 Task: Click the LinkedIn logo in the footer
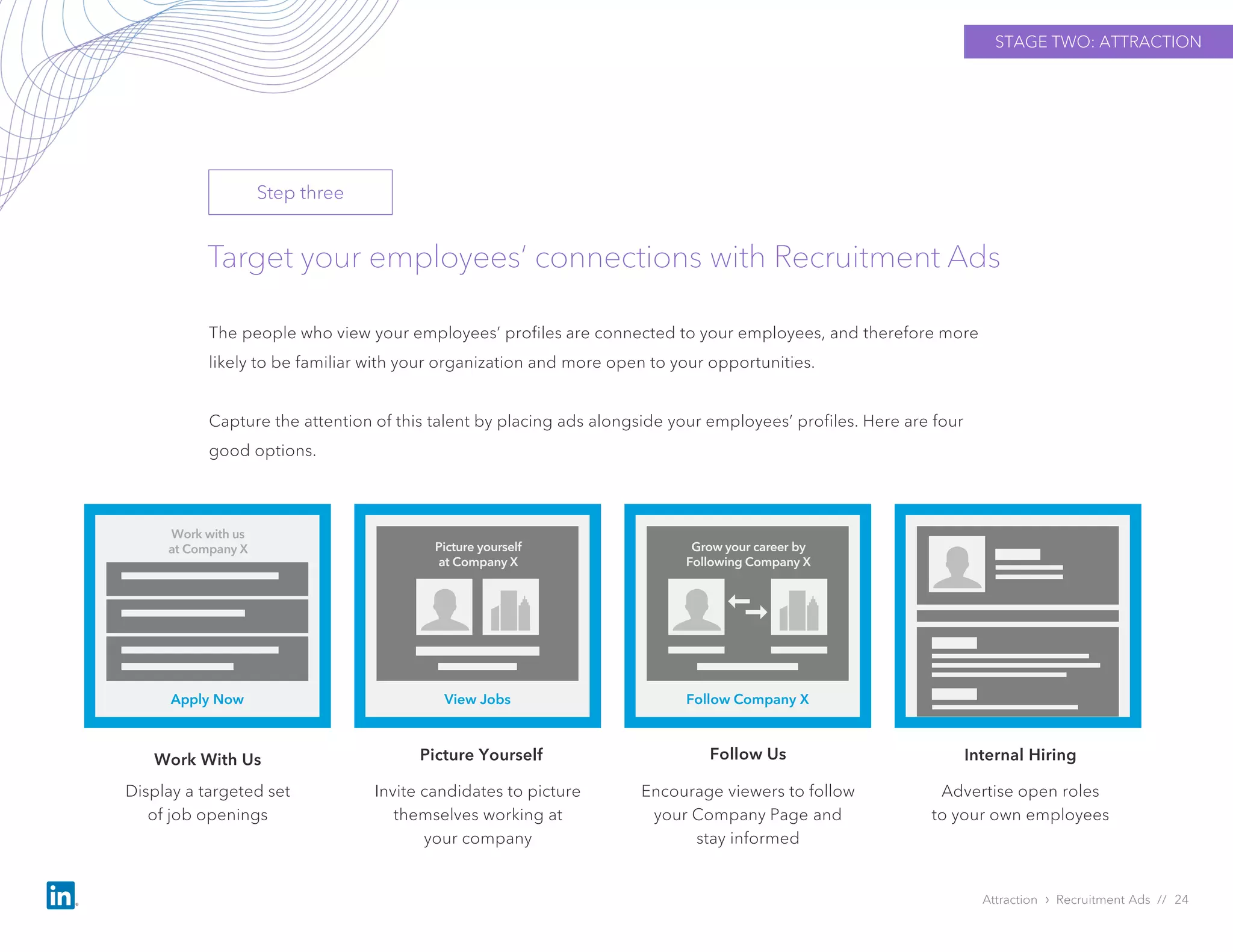(61, 895)
